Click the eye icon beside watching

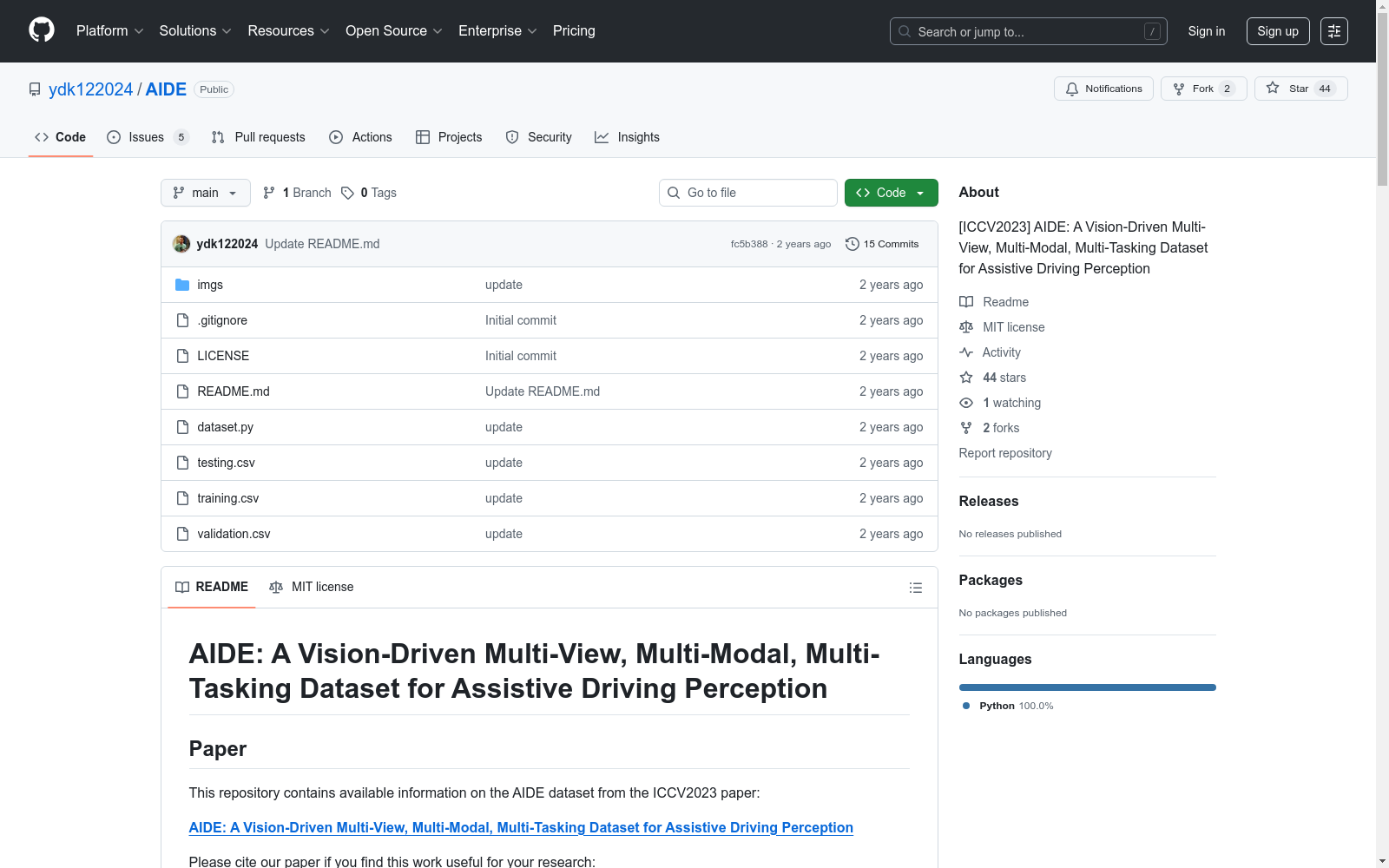pos(966,403)
